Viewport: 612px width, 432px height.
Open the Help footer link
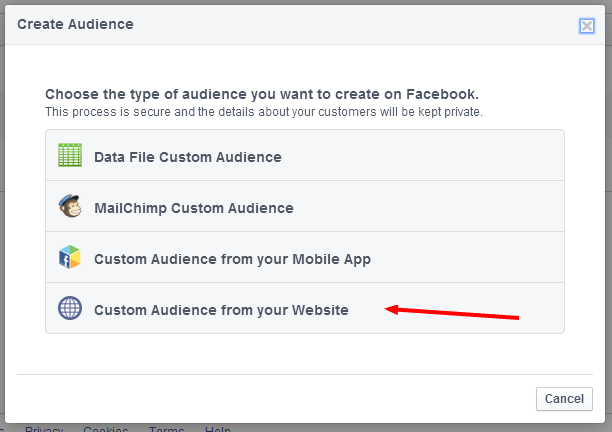coord(218,429)
